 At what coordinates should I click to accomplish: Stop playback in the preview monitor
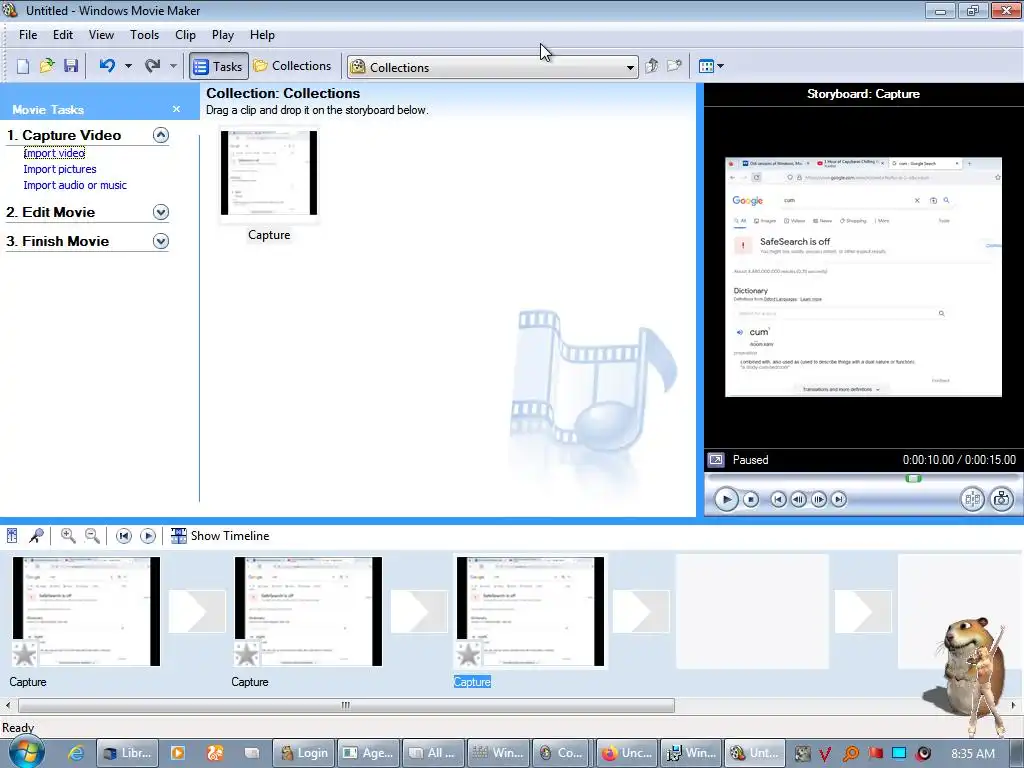[x=751, y=500]
